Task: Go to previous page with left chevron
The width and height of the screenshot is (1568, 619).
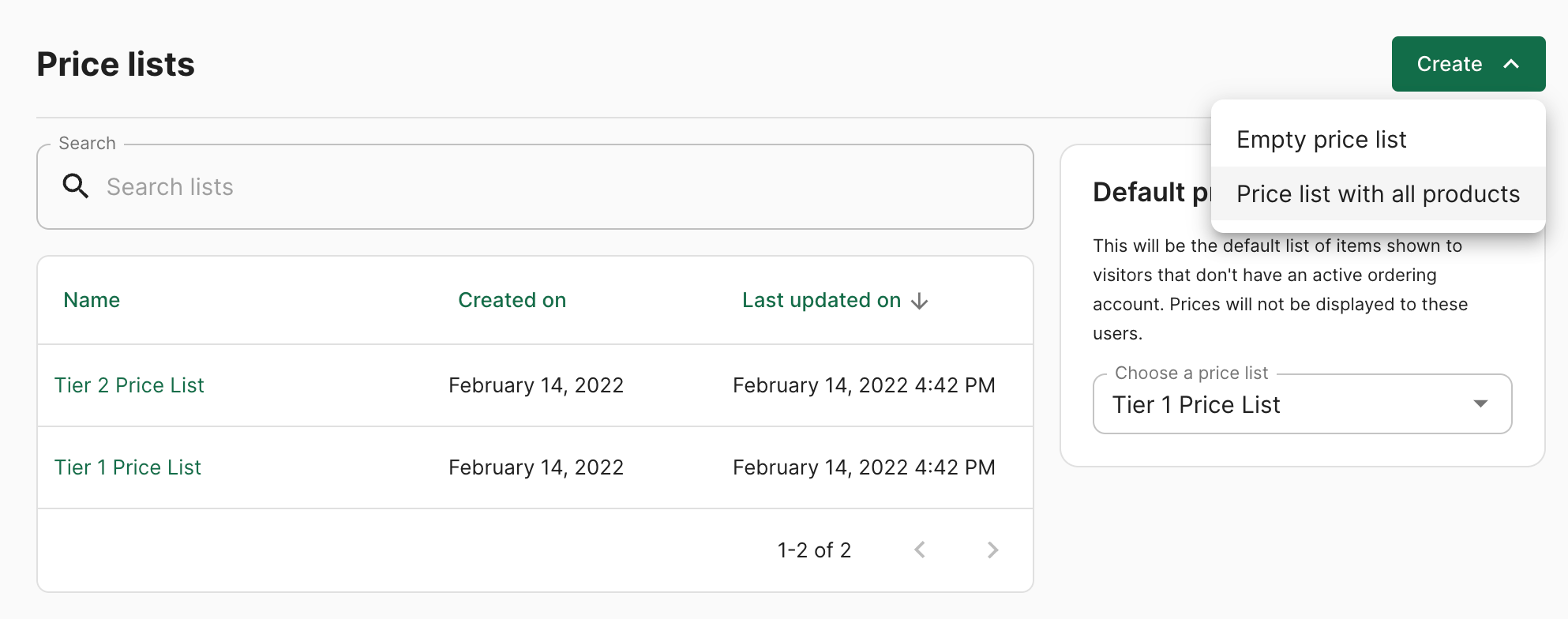Action: point(920,550)
